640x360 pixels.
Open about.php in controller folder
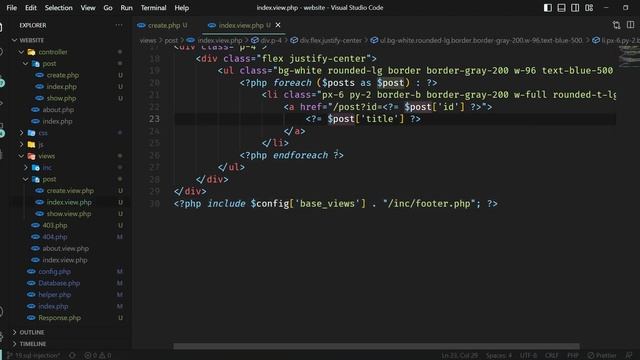(x=58, y=110)
